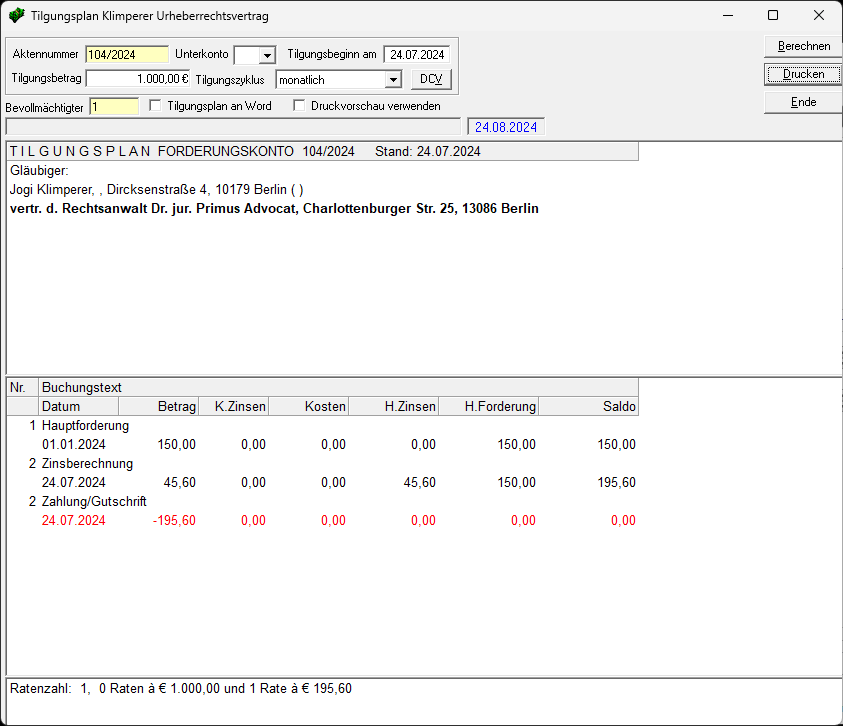The width and height of the screenshot is (843, 726).
Task: Click the red date 24.07.2024 in table
Action: tap(74, 521)
